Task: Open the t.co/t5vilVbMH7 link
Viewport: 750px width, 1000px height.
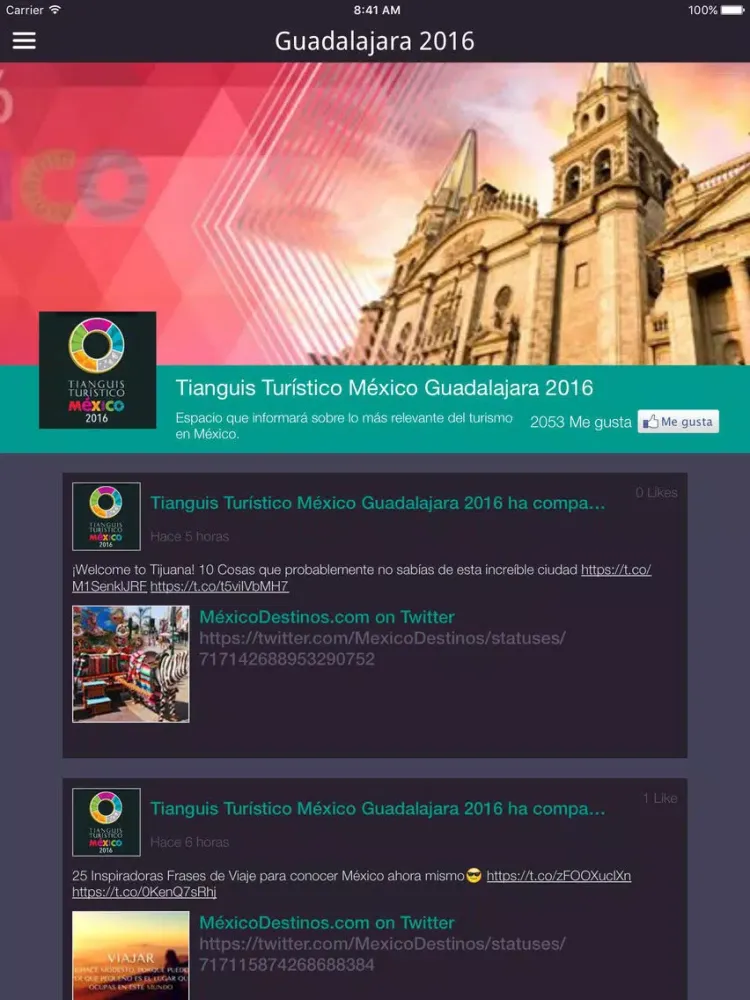Action: 219,586
